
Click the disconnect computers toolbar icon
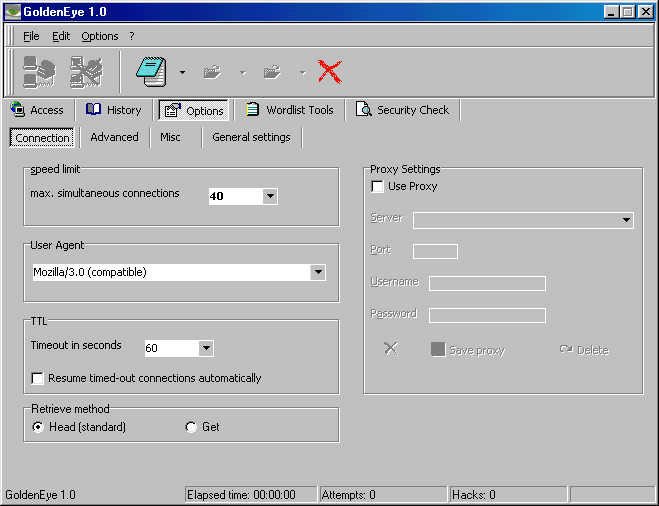click(86, 71)
